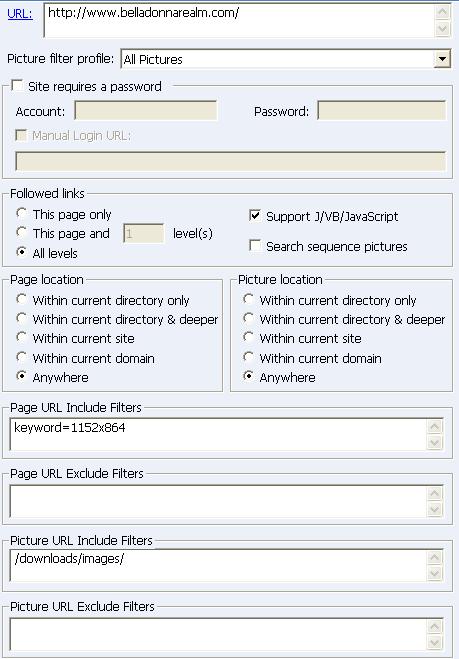Select This page only radio button
Screen dimensions: 459x659
tap(21, 214)
